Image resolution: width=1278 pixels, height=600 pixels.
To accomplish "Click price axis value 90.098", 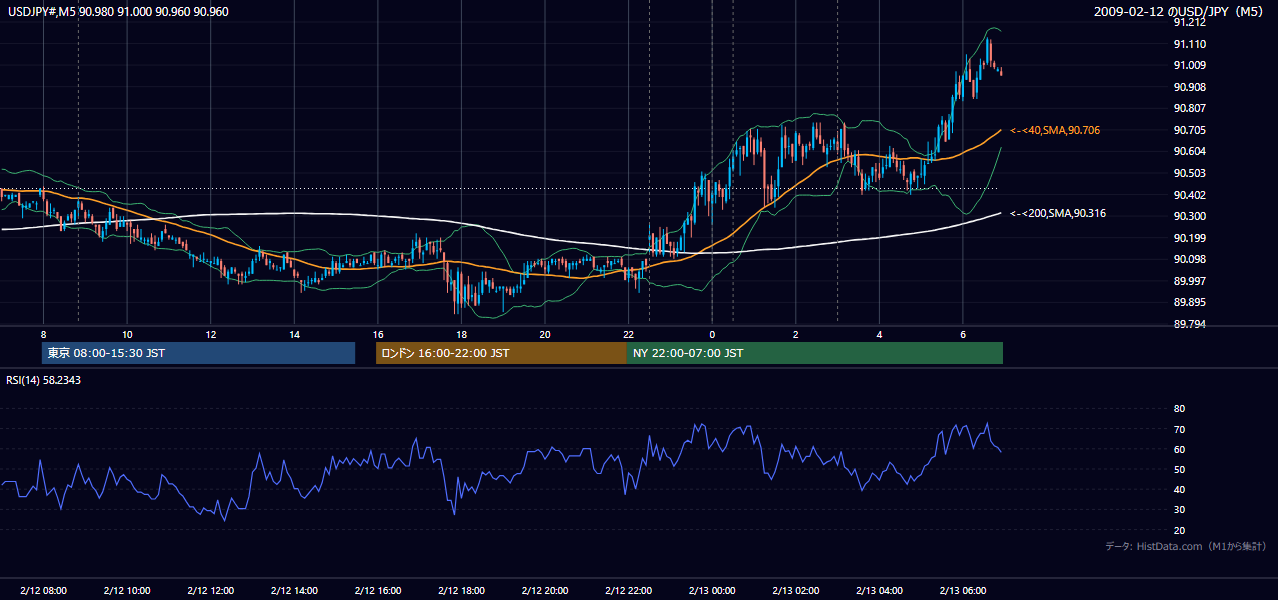I will pyautogui.click(x=1189, y=259).
